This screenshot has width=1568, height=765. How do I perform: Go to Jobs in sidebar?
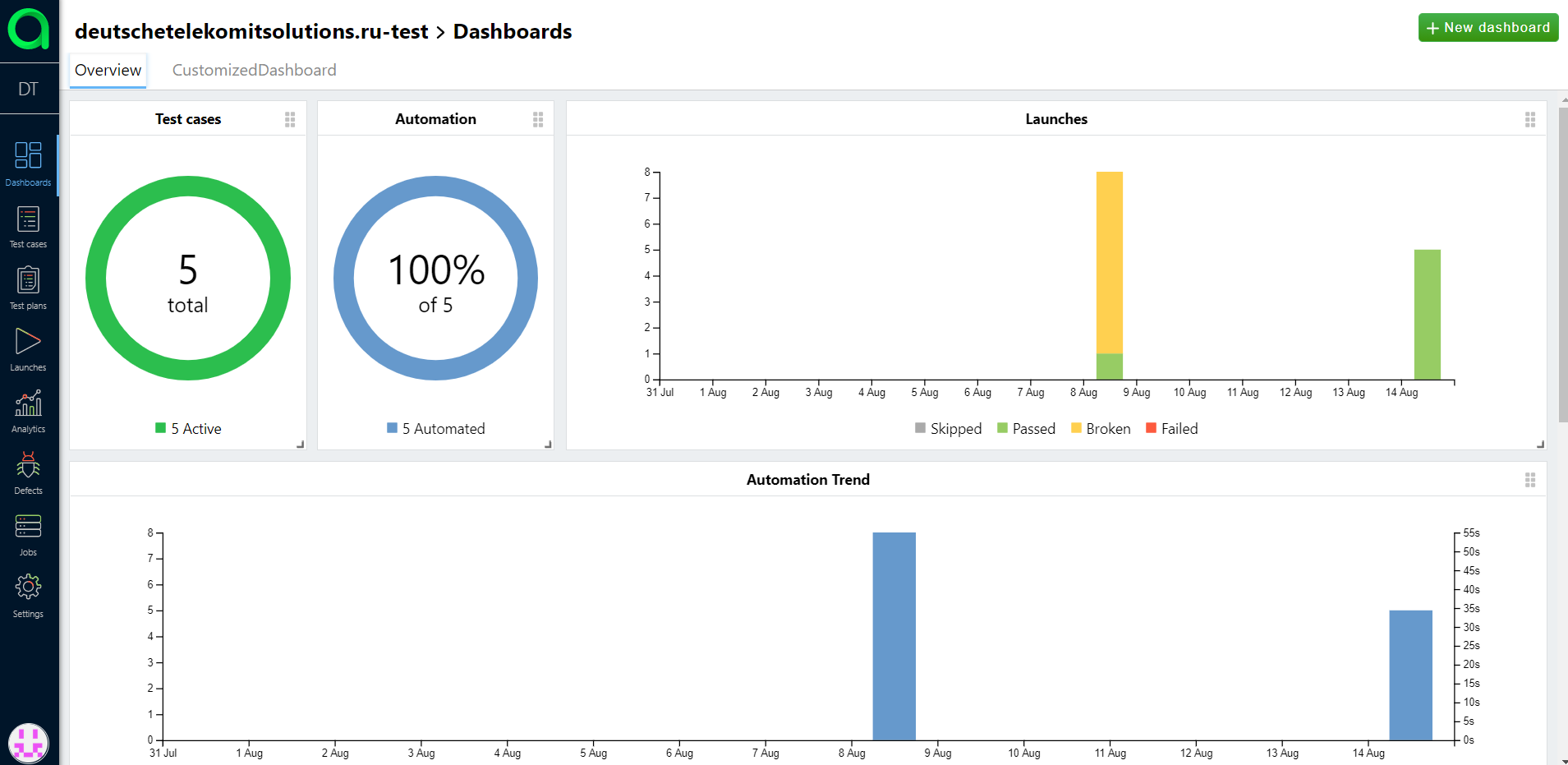[29, 535]
